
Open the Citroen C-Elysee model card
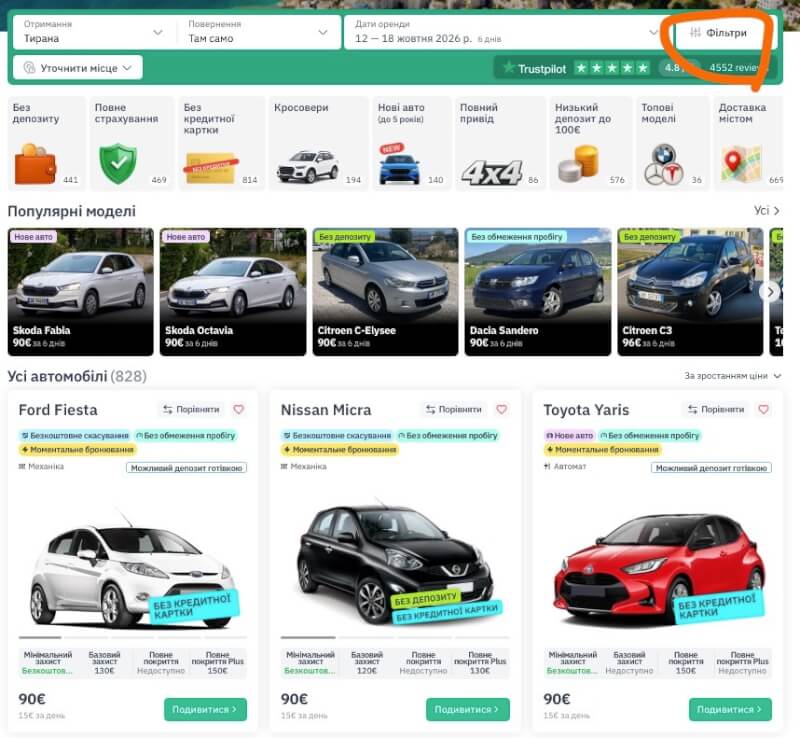(x=385, y=291)
